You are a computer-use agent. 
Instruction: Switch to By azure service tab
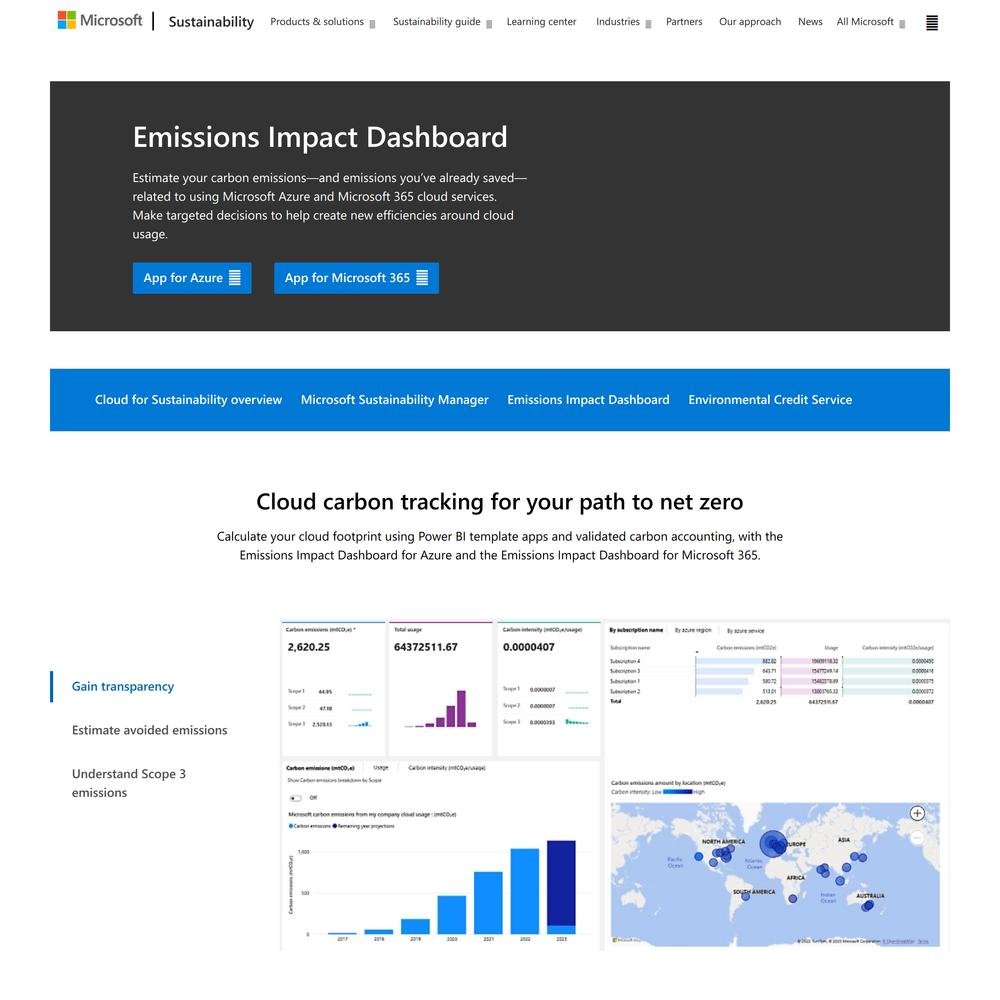tap(746, 631)
